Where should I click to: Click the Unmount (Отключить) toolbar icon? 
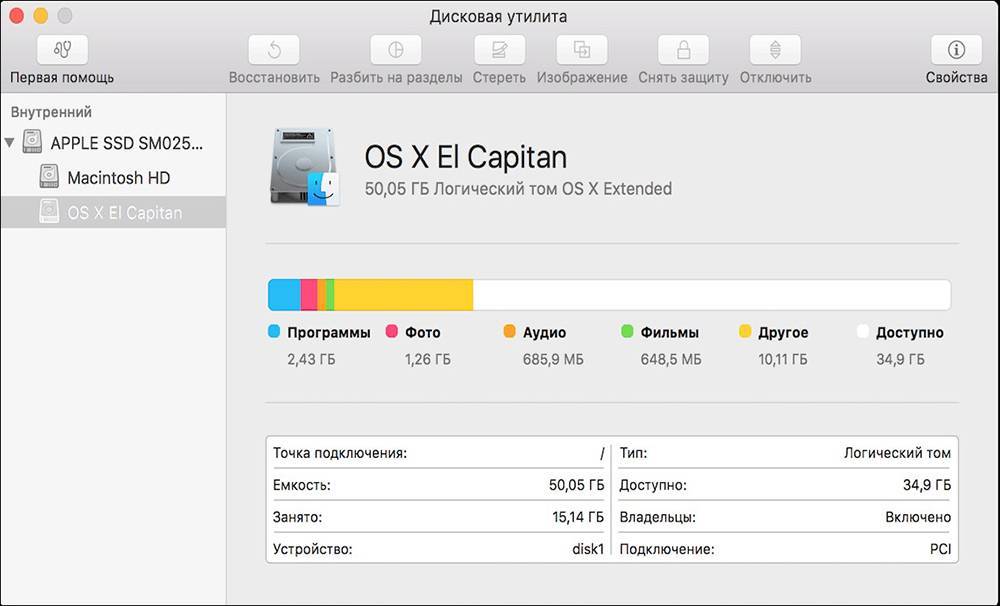[775, 50]
